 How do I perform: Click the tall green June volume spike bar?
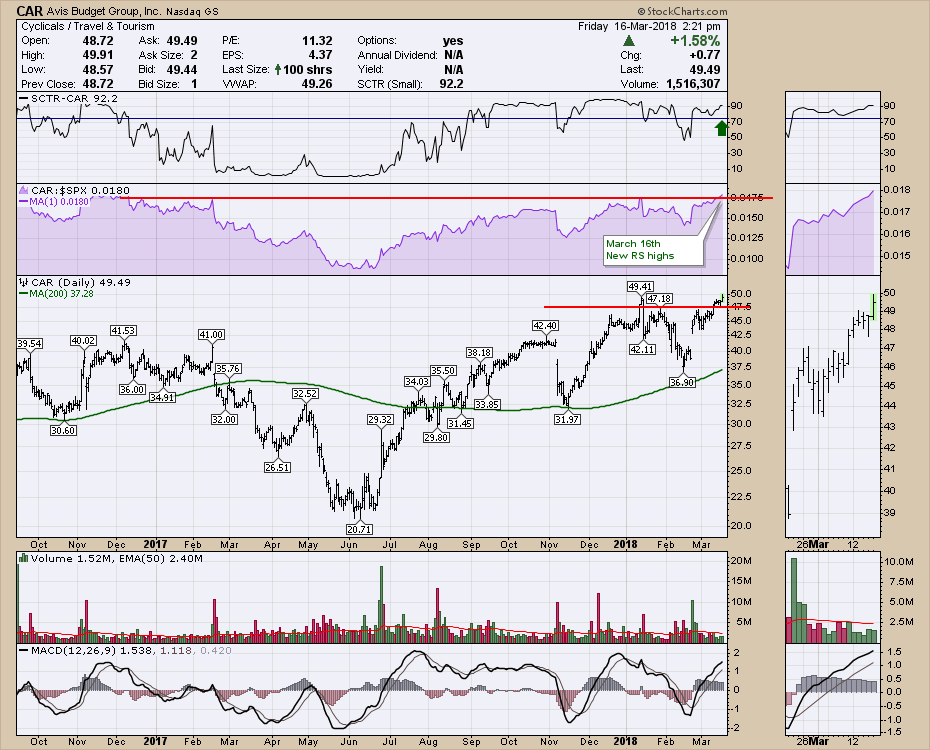click(381, 604)
